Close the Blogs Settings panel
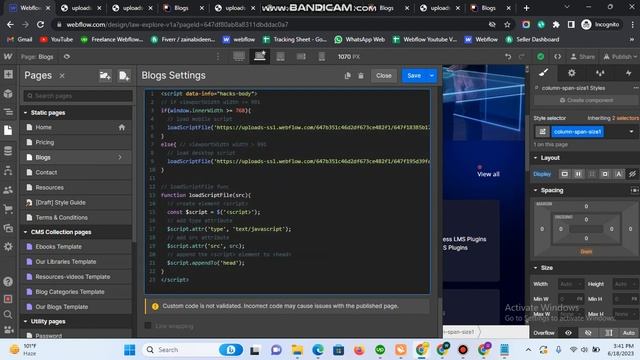The height and width of the screenshot is (360, 640). coord(384,76)
